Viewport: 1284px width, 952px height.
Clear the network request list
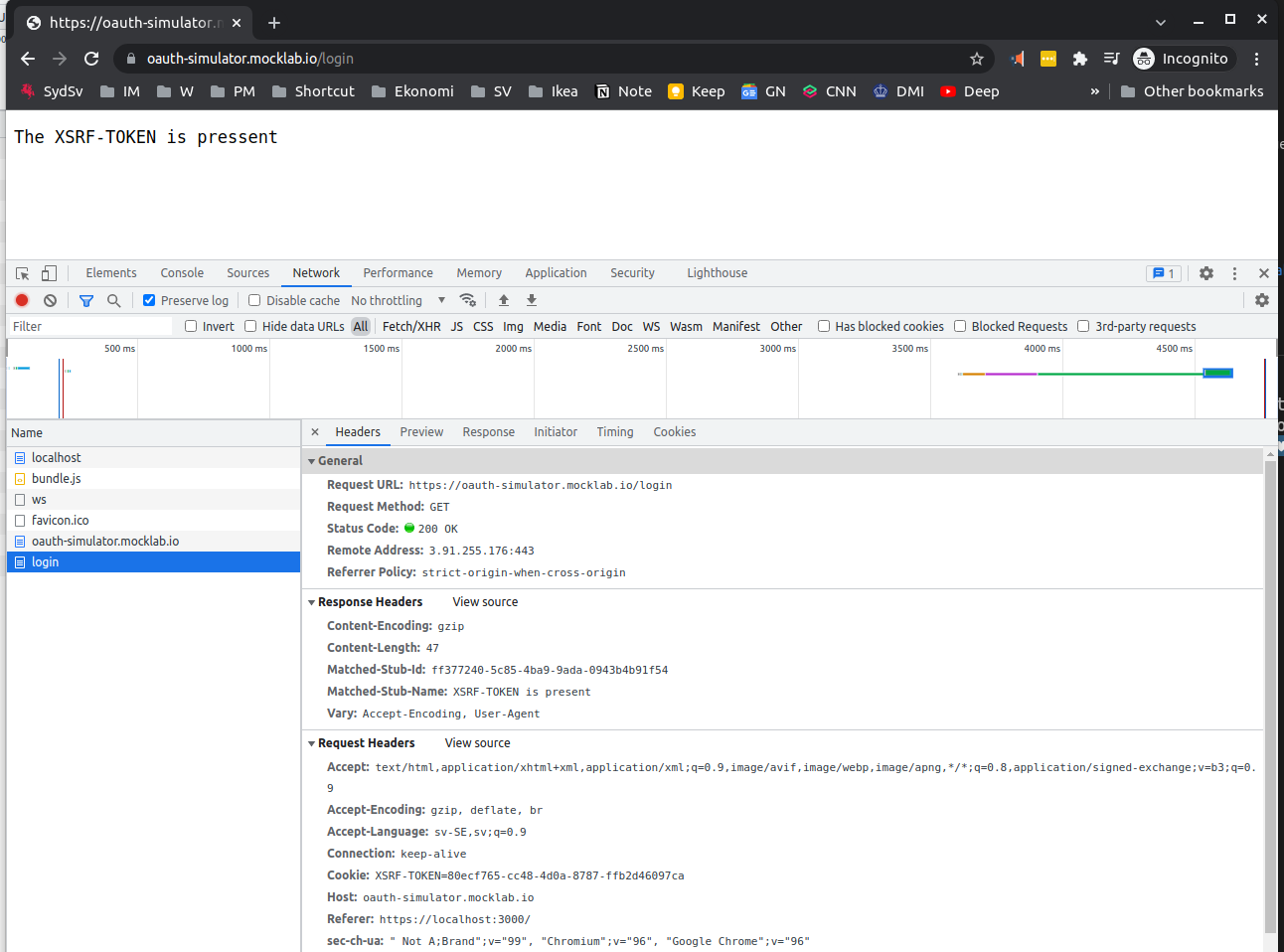50,300
